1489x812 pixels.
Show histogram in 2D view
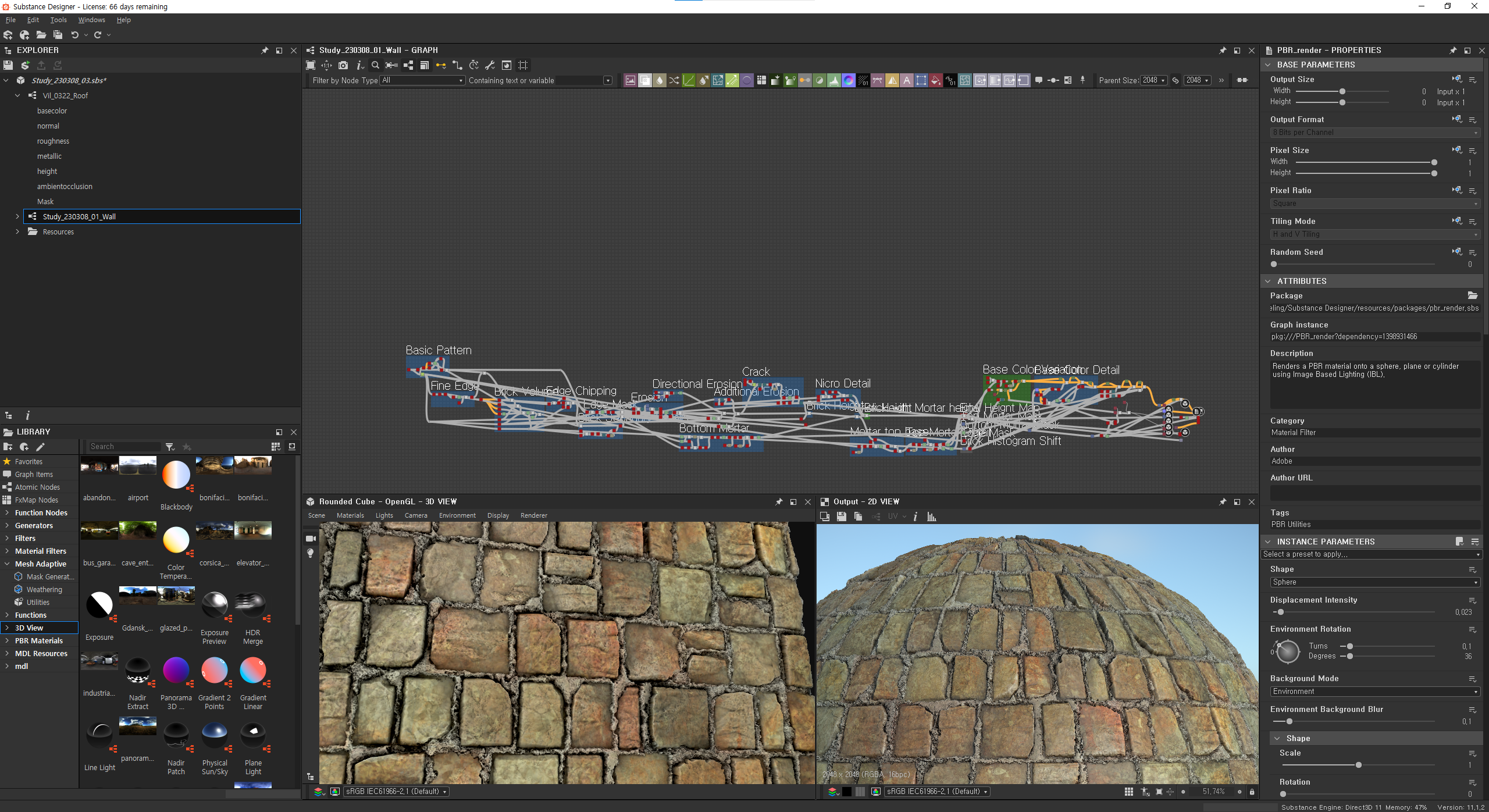[932, 517]
